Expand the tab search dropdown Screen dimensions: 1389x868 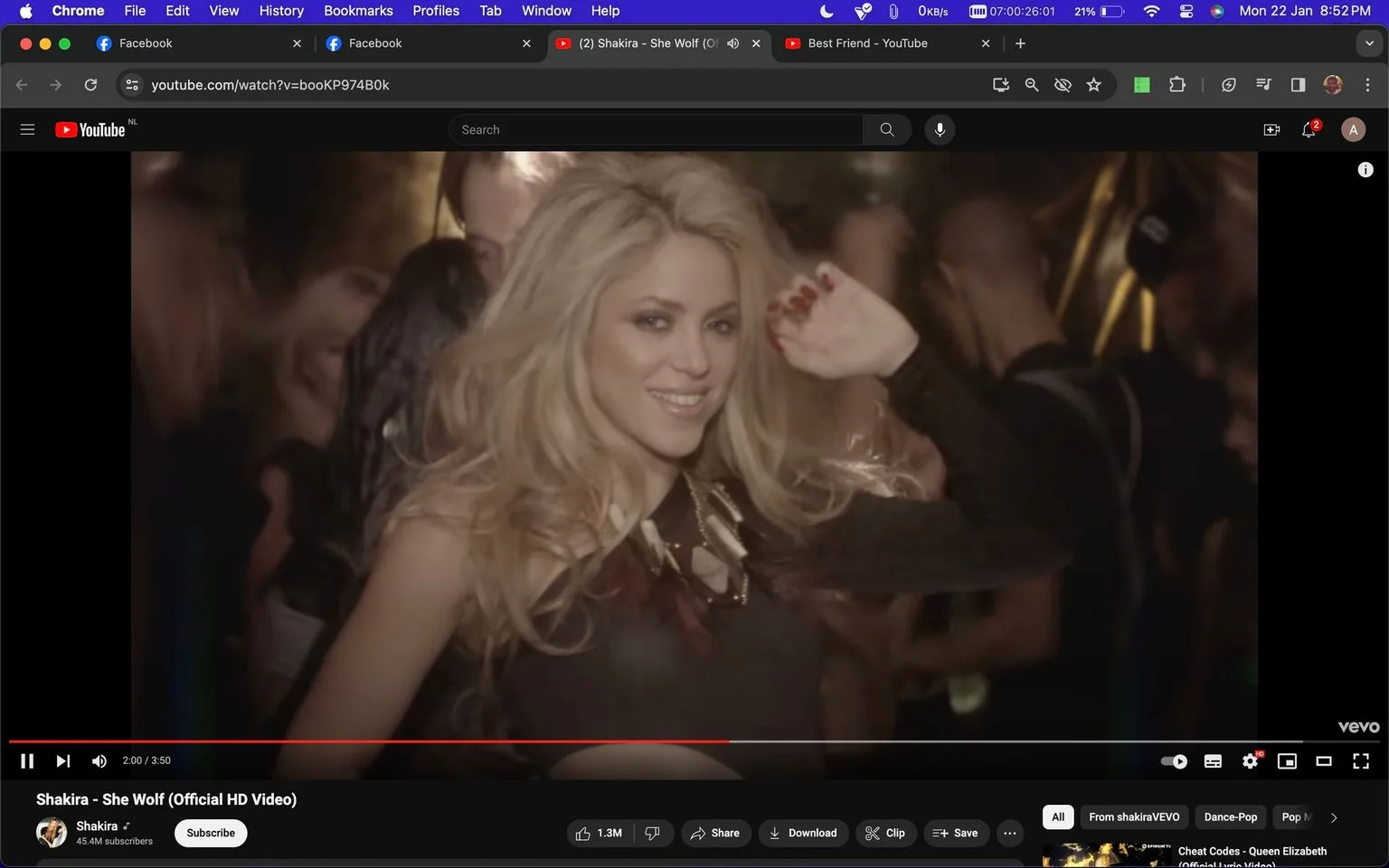click(x=1369, y=43)
